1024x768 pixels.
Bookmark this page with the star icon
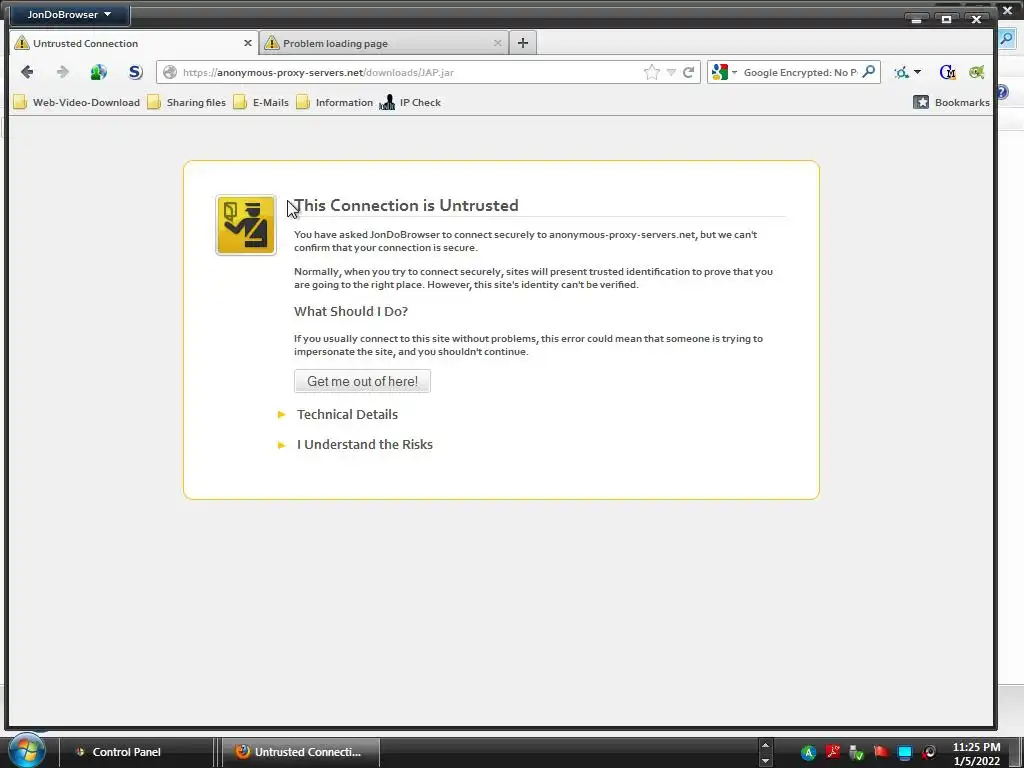[651, 72]
